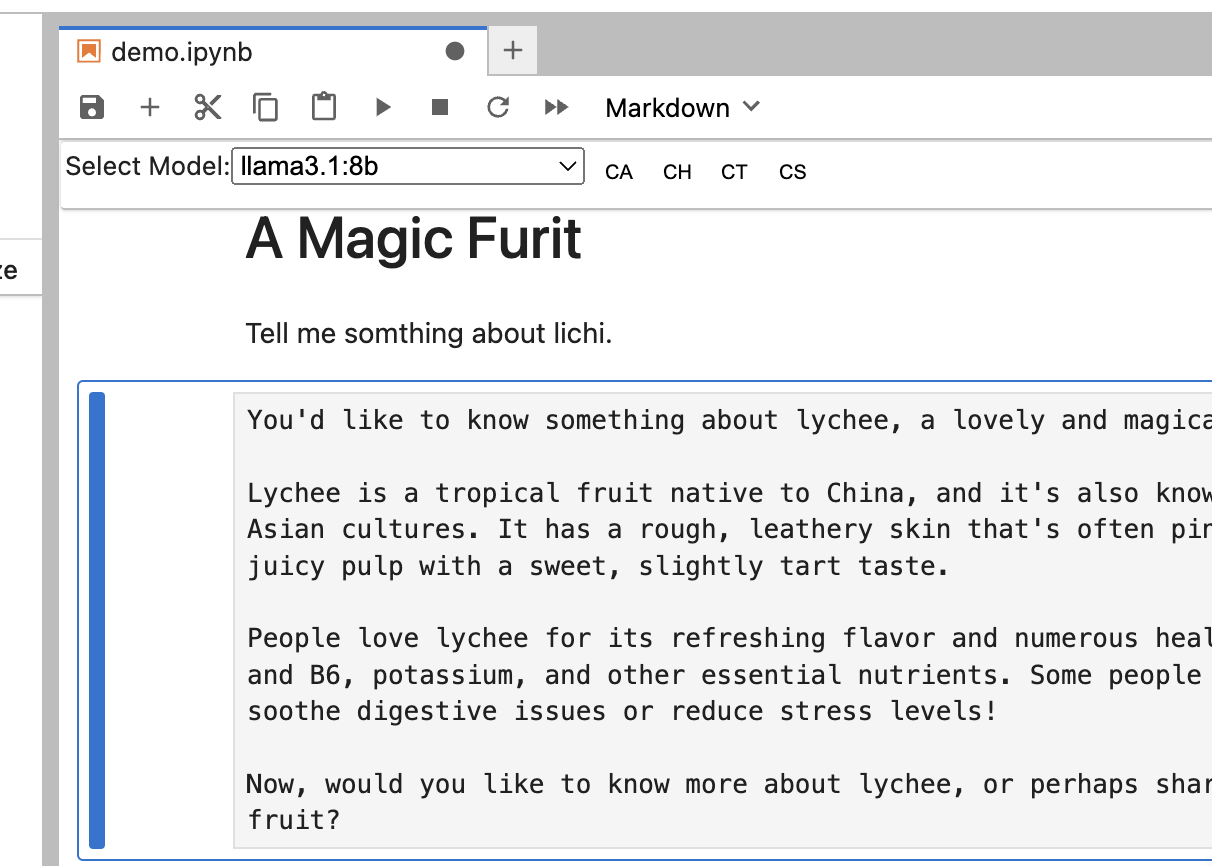1212x866 pixels.
Task: Paste cell from clipboard
Action: (x=323, y=107)
